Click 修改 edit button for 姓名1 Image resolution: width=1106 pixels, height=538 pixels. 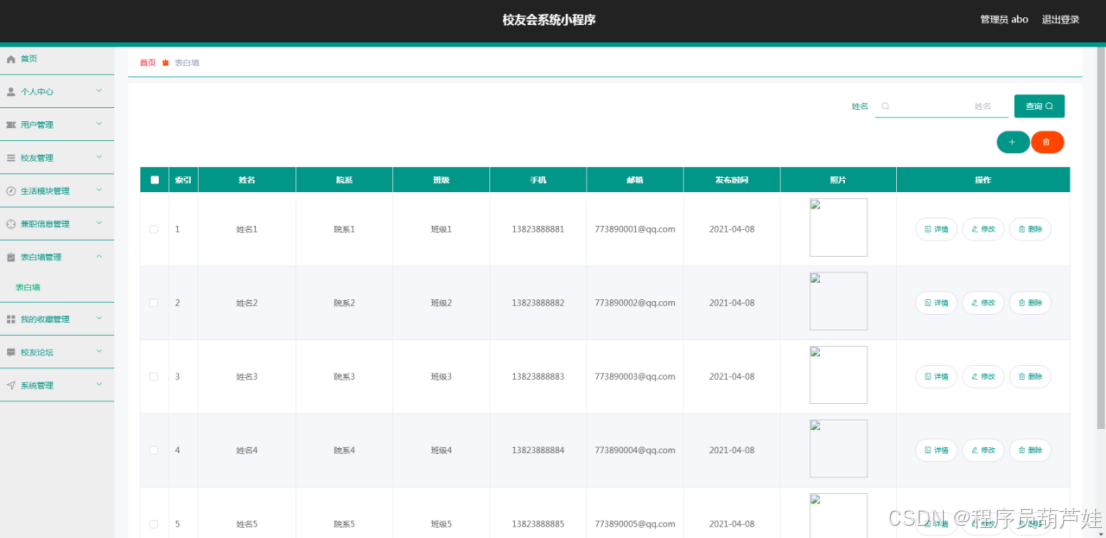pos(983,229)
